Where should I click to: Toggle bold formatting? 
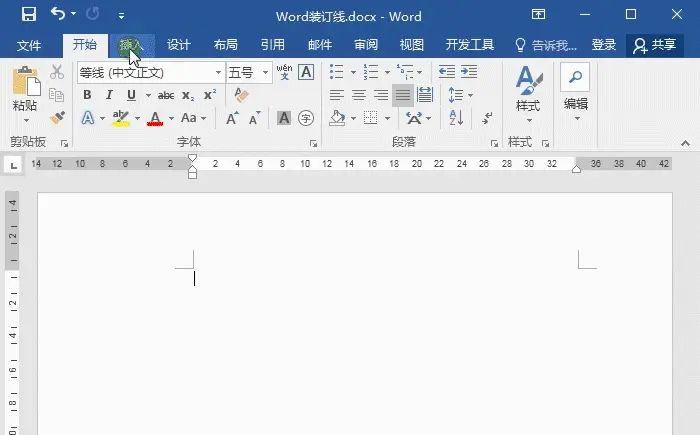coord(88,95)
